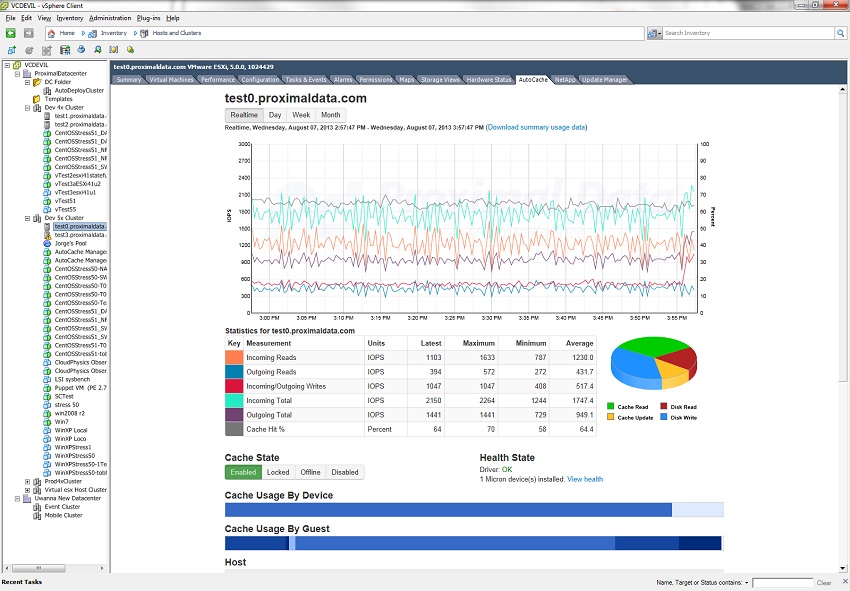This screenshot has height=591, width=850.
Task: Switch chart range to Day
Action: coord(275,115)
